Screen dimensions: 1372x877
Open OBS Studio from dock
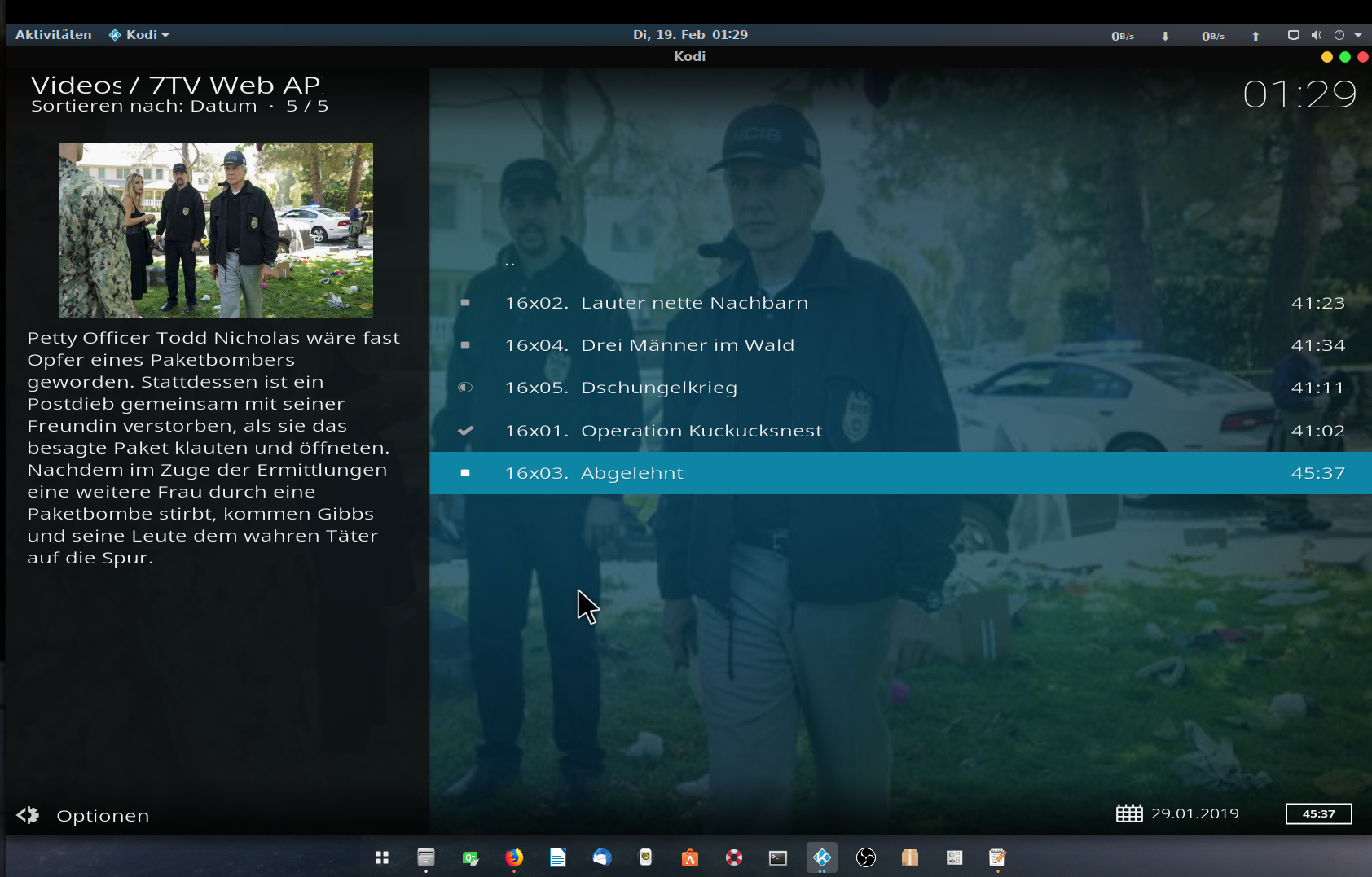pos(866,857)
